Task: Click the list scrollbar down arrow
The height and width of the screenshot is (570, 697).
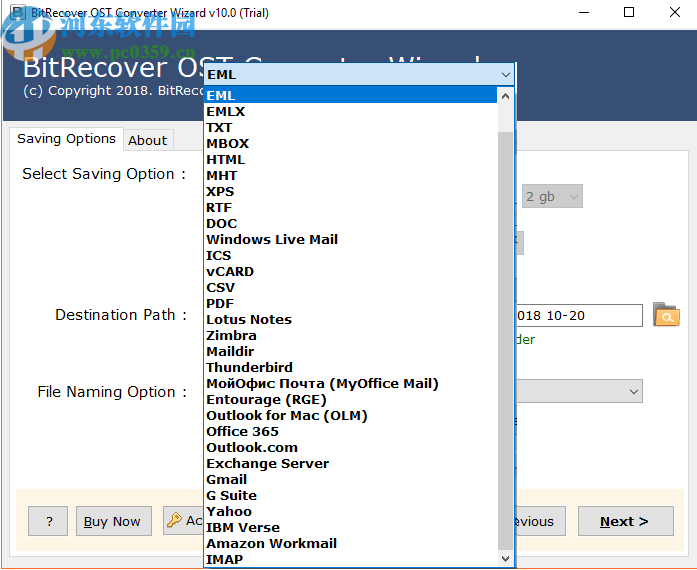Action: point(505,558)
